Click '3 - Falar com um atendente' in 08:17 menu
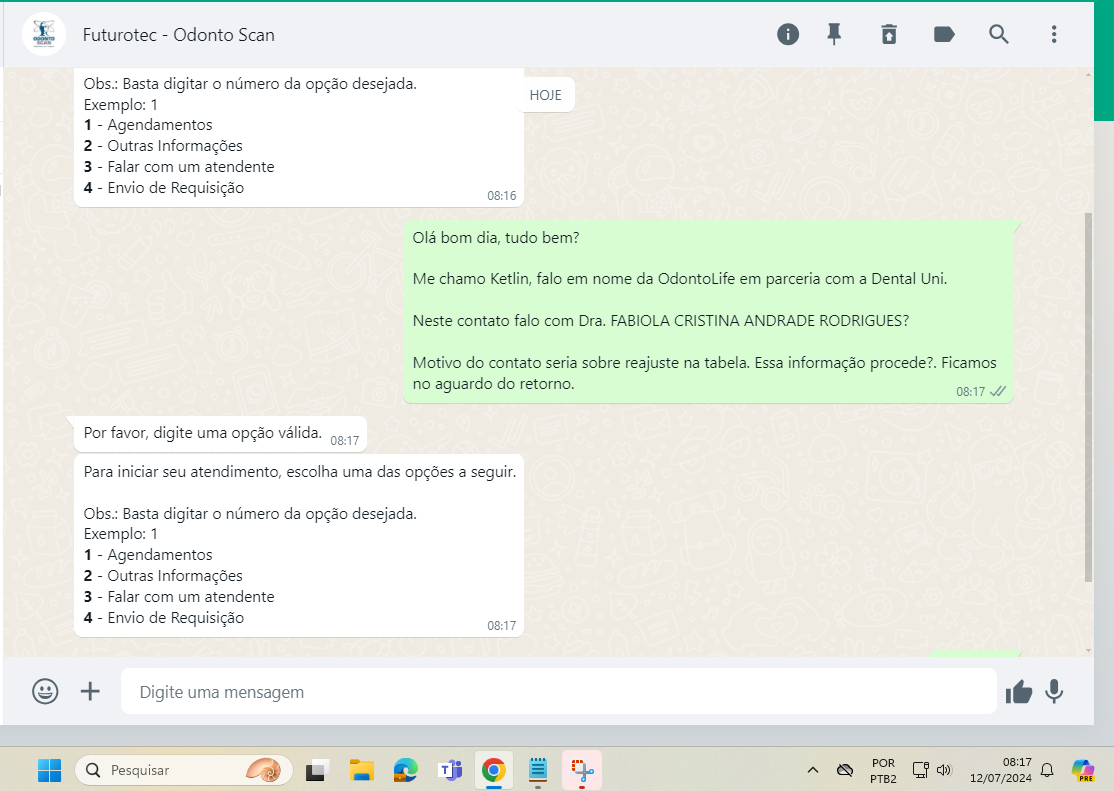This screenshot has width=1114, height=791. (179, 597)
